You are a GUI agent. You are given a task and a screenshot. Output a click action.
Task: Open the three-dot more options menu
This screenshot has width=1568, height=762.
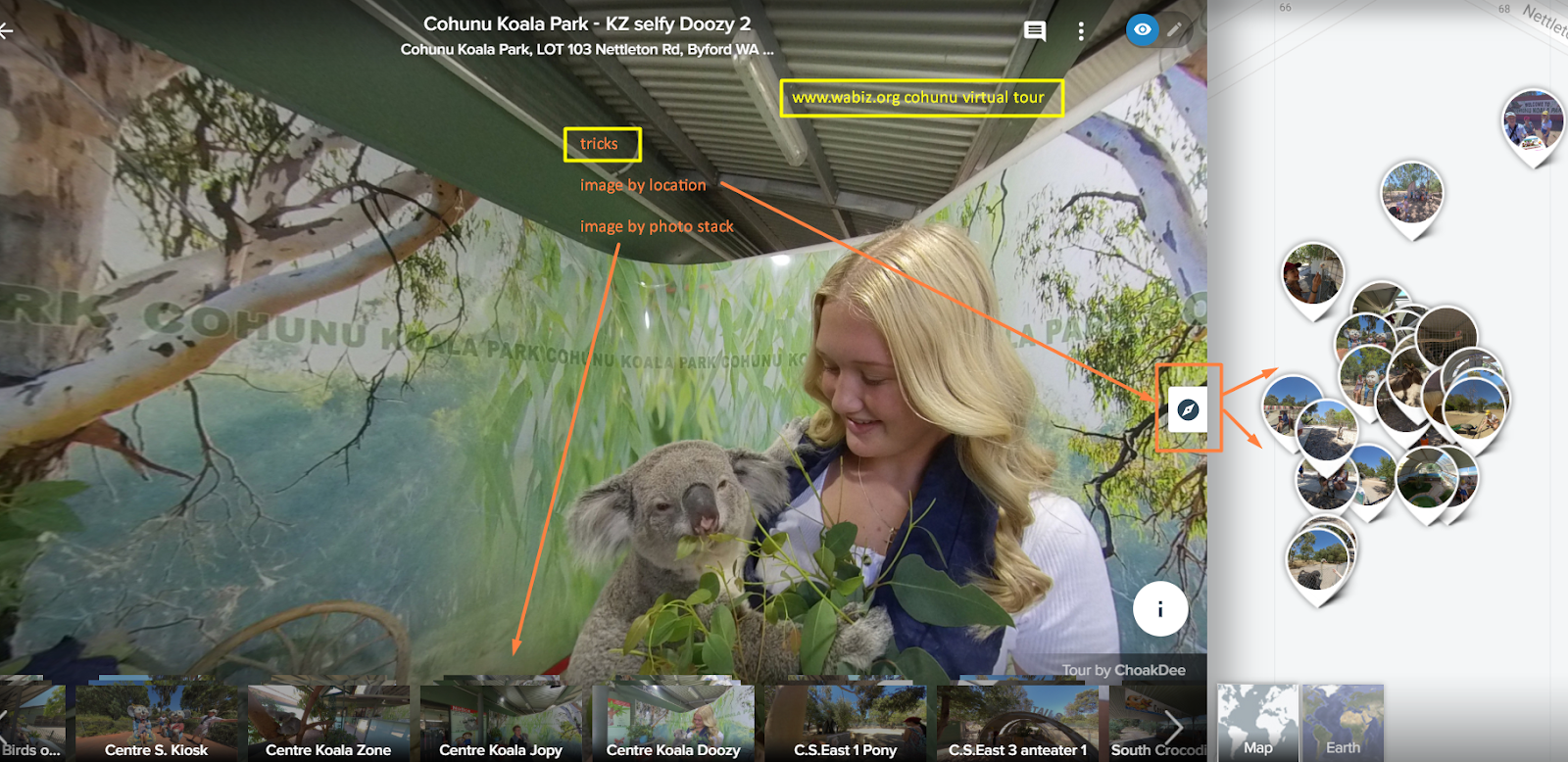[1081, 31]
